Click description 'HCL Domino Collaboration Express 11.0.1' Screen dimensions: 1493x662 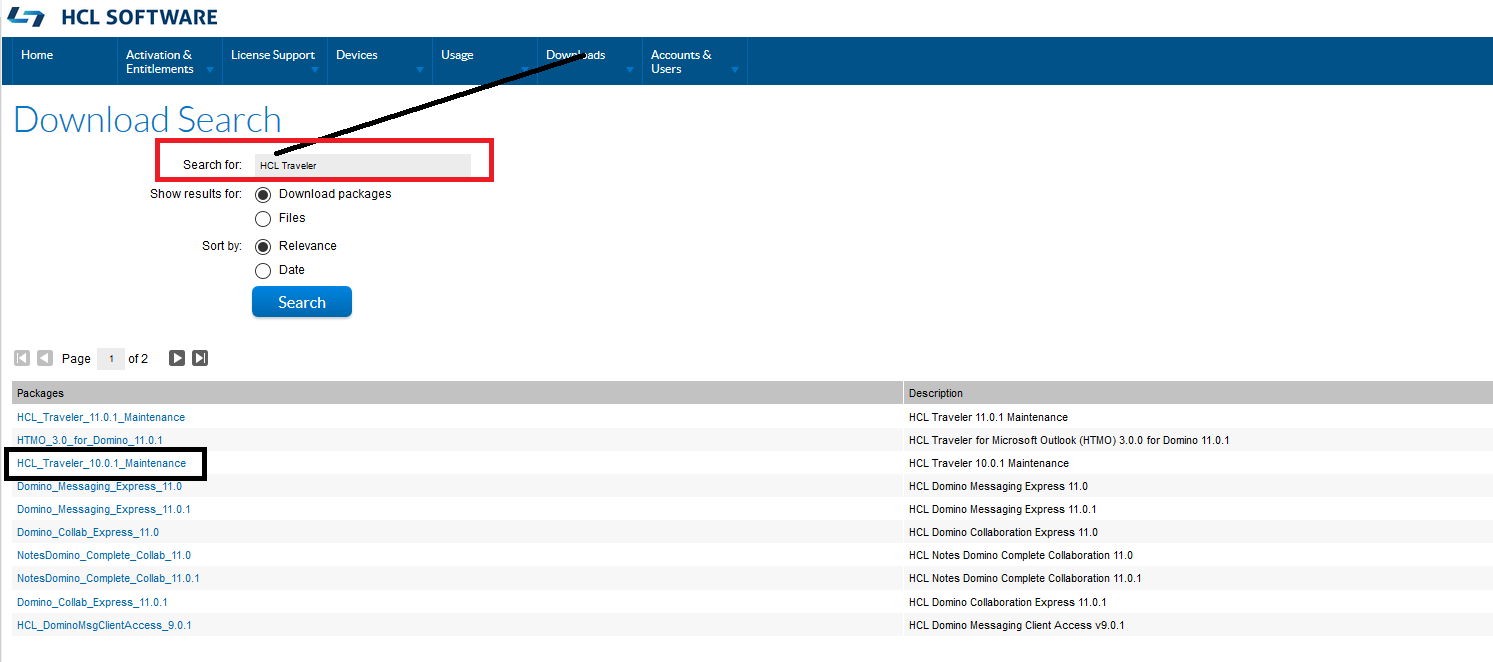[1008, 602]
